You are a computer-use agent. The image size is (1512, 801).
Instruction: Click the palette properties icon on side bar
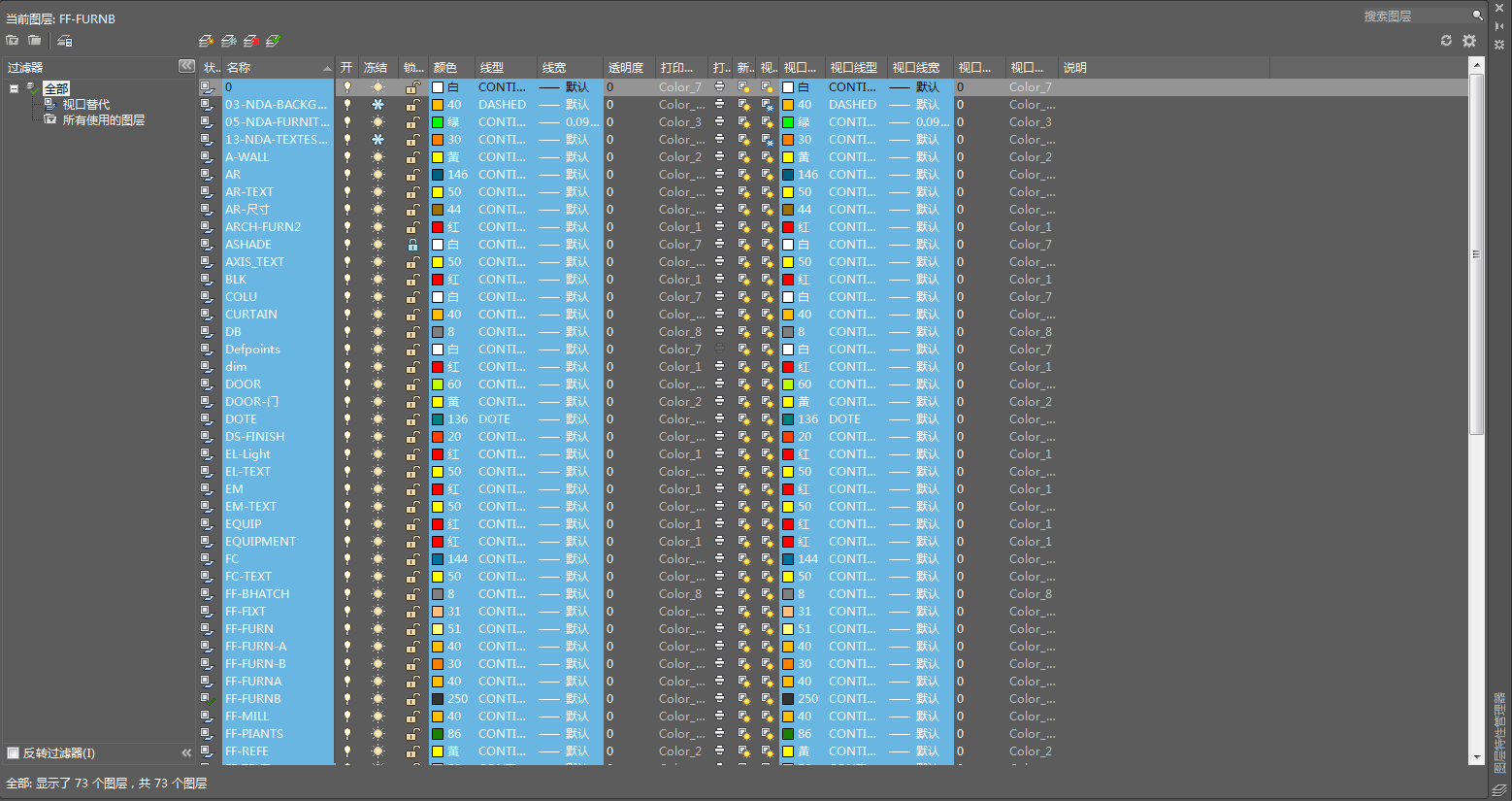1499,45
